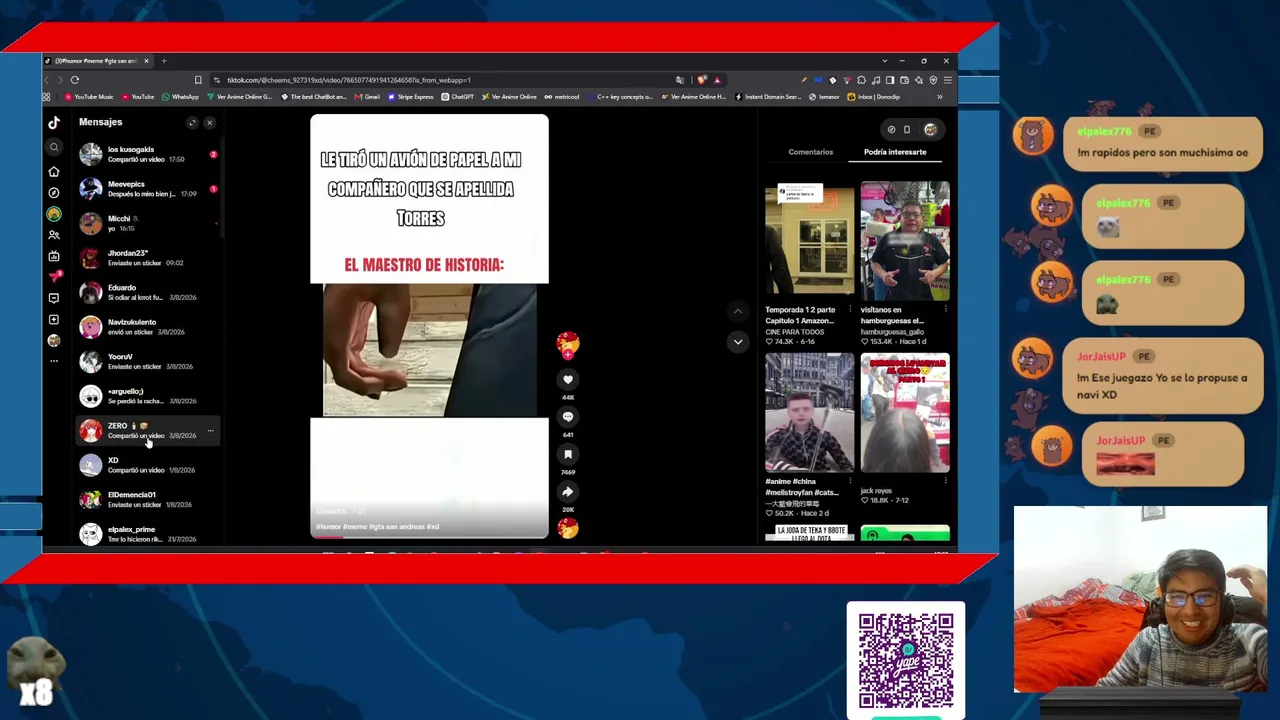This screenshot has width=1280, height=720.
Task: Open the profile avatar in top-right pill
Action: (930, 129)
